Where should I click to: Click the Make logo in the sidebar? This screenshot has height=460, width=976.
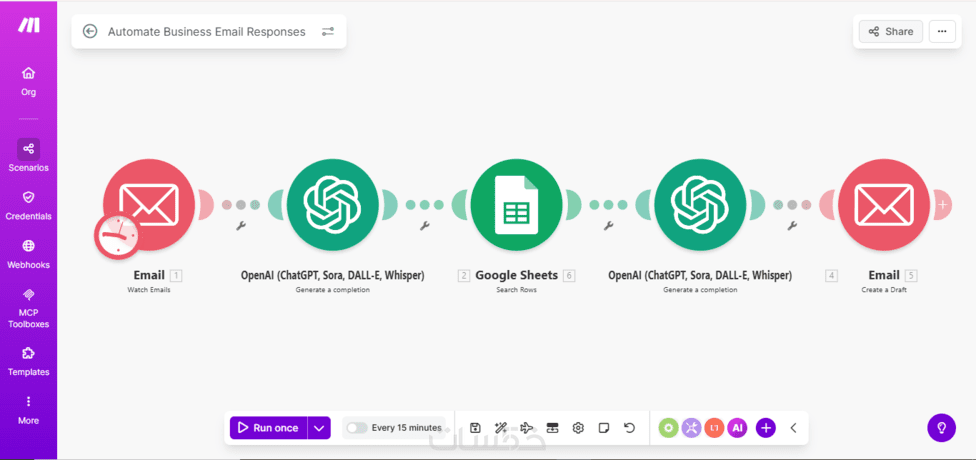(29, 25)
